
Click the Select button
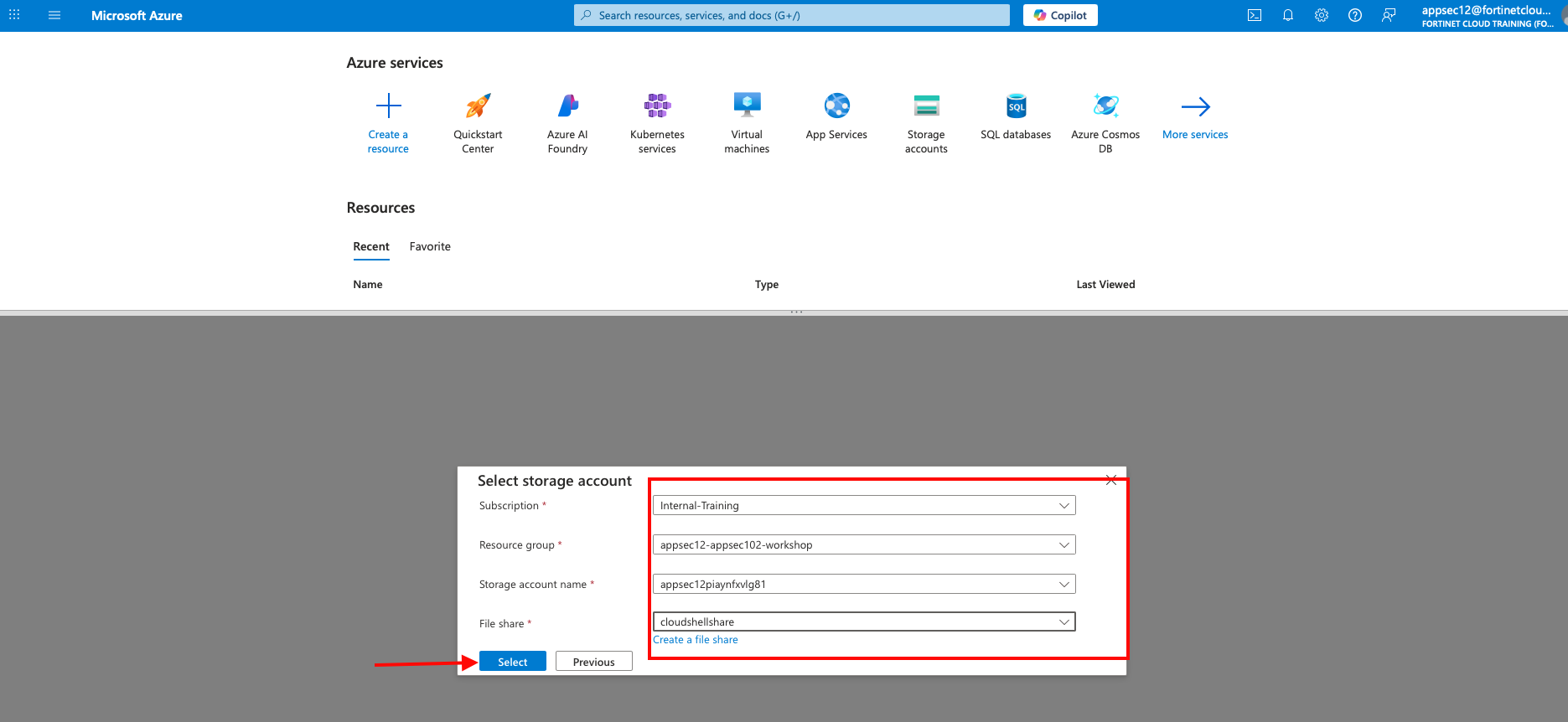[x=513, y=662]
